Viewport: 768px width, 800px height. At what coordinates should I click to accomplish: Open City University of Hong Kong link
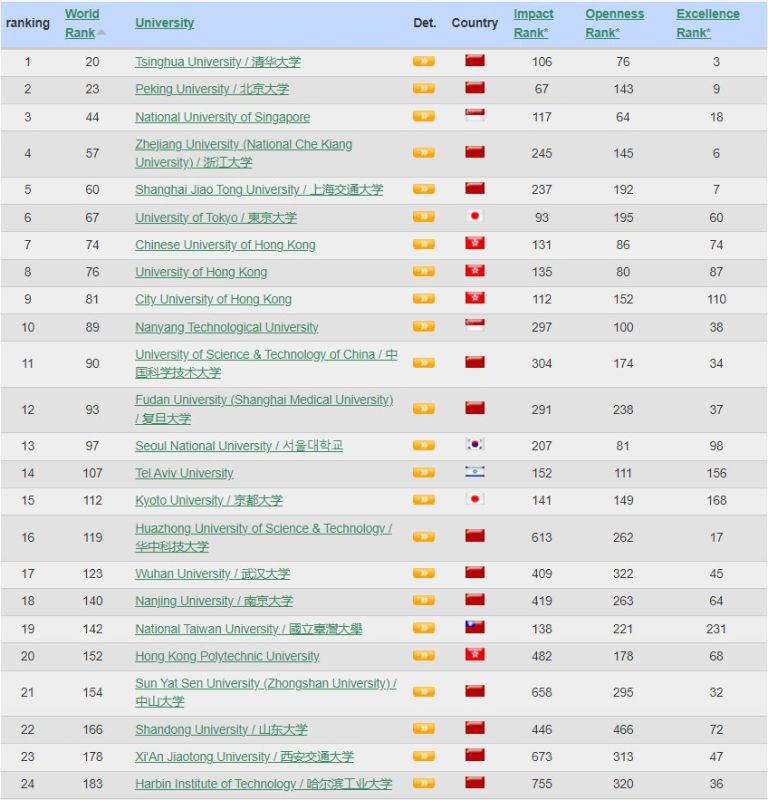[x=213, y=299]
